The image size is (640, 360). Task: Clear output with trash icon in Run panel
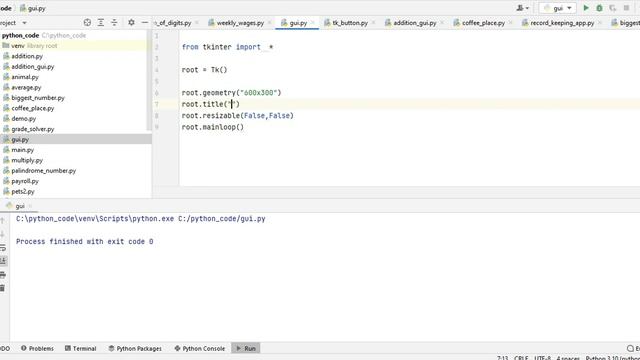(3, 288)
